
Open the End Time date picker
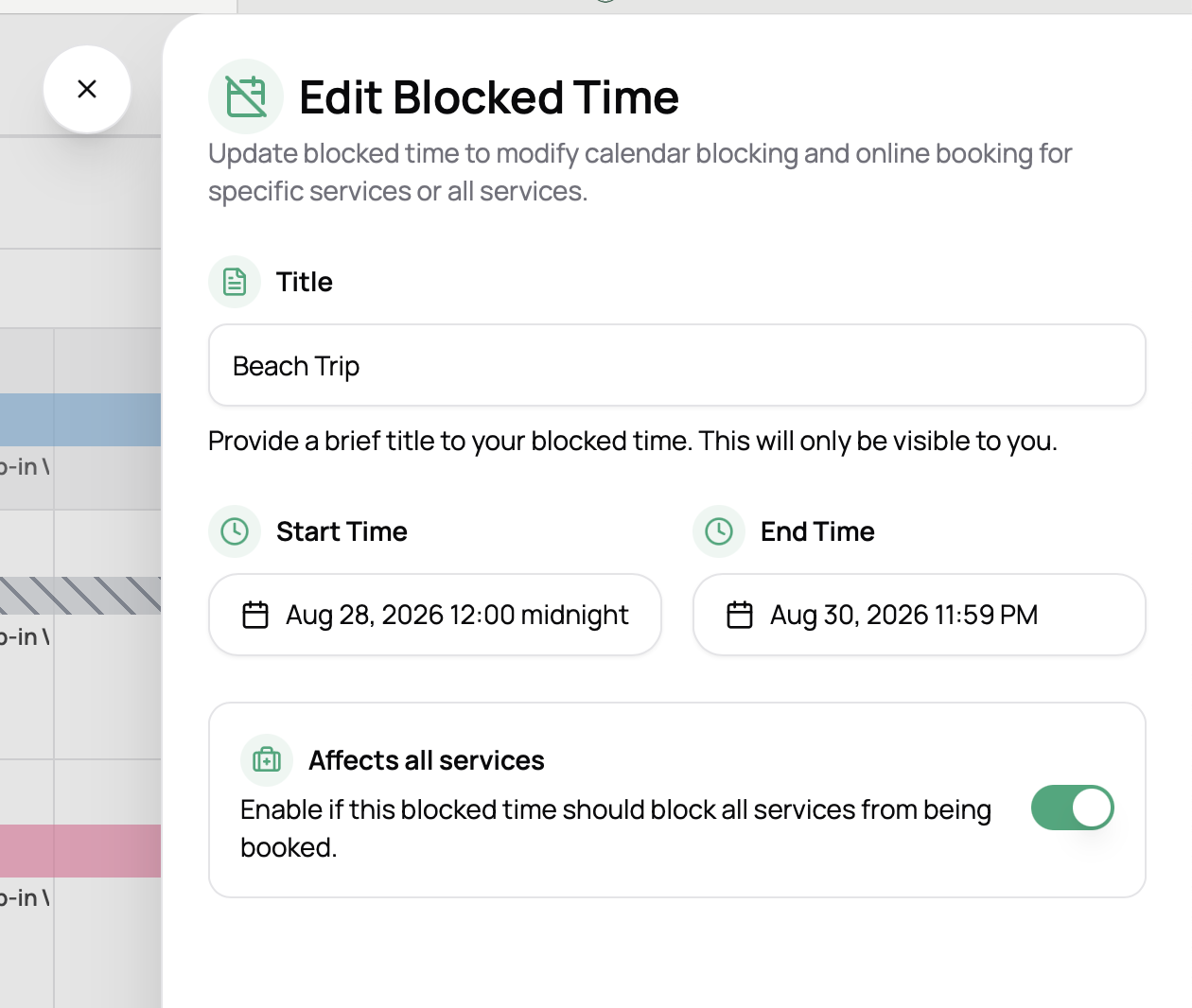click(x=920, y=615)
